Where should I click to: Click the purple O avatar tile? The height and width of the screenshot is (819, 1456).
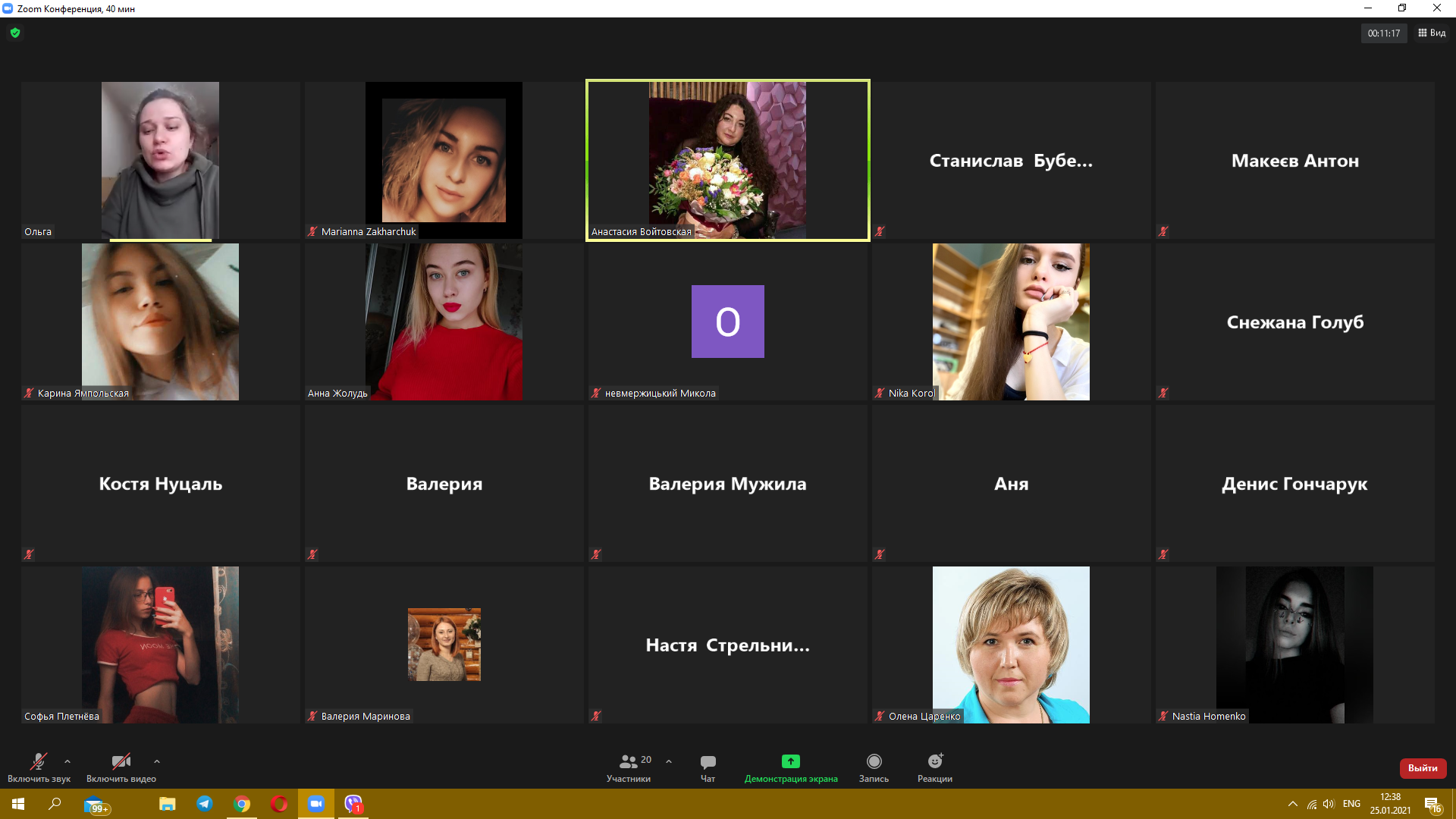[727, 322]
